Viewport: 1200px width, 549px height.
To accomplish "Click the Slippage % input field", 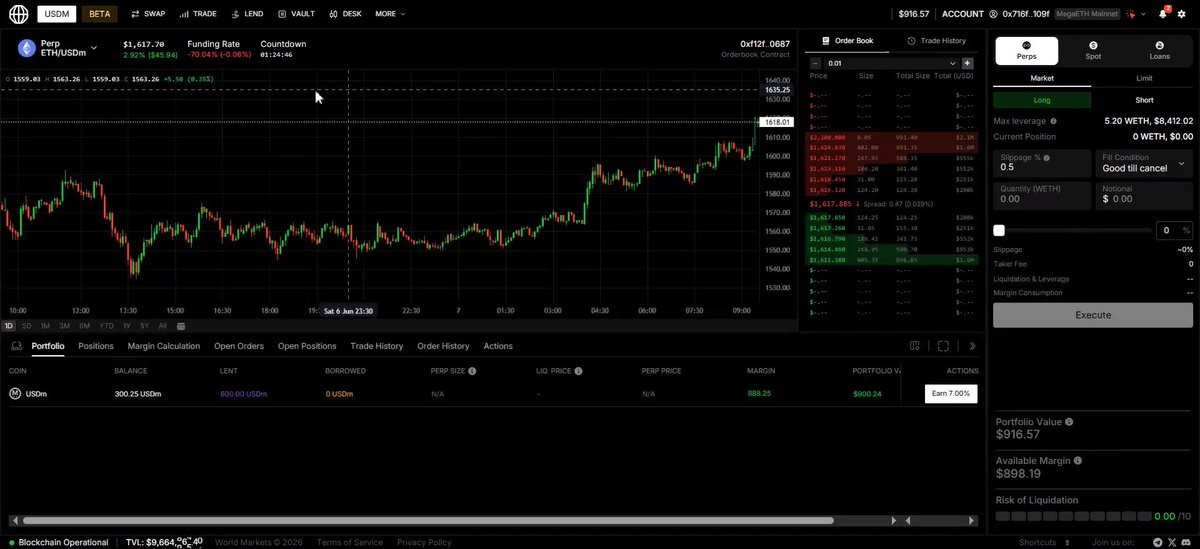I will click(1042, 163).
